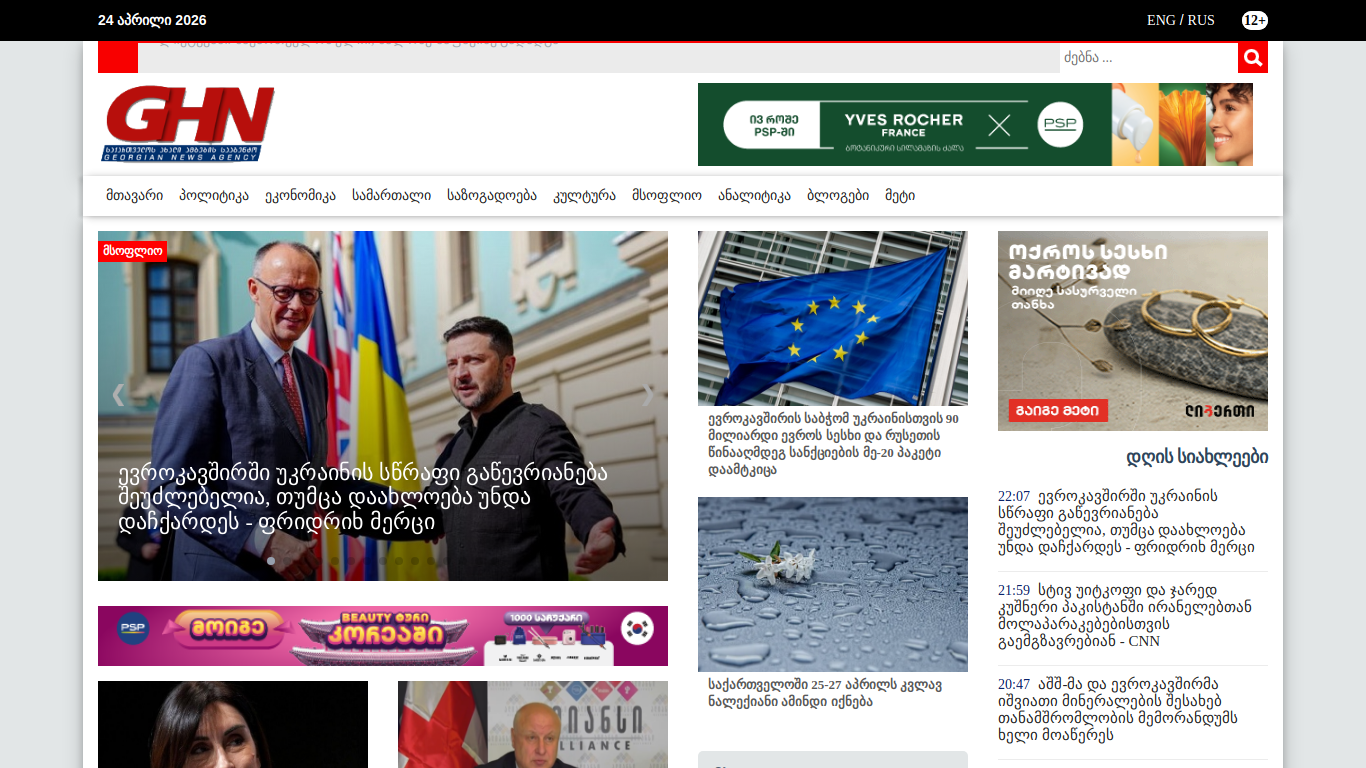The height and width of the screenshot is (768, 1366).
Task: Expand the მეტი menu item
Action: pos(900,196)
